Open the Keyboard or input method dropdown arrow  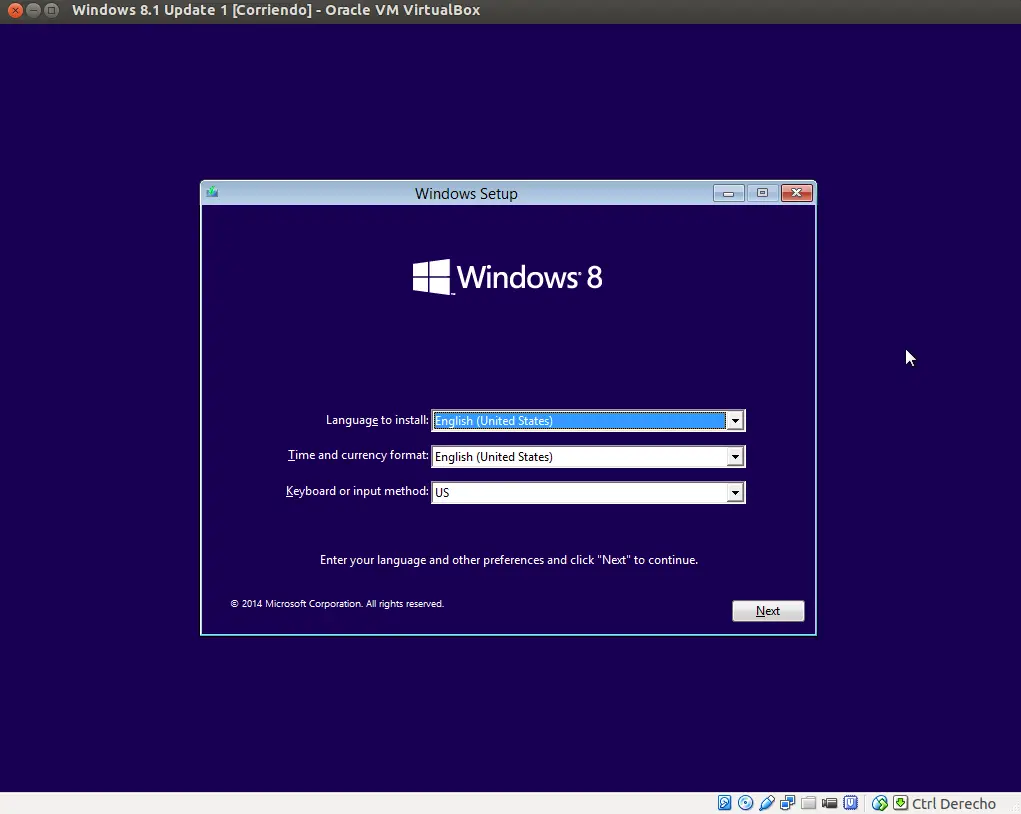click(734, 492)
